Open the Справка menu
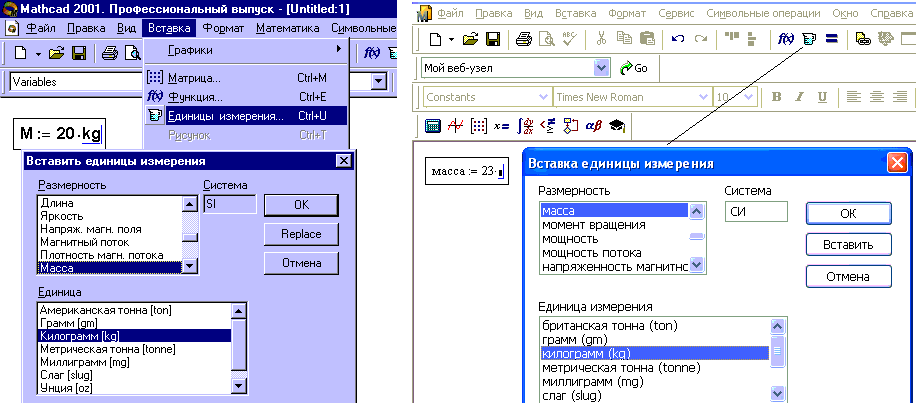The width and height of the screenshot is (919, 403). pyautogui.click(x=891, y=13)
